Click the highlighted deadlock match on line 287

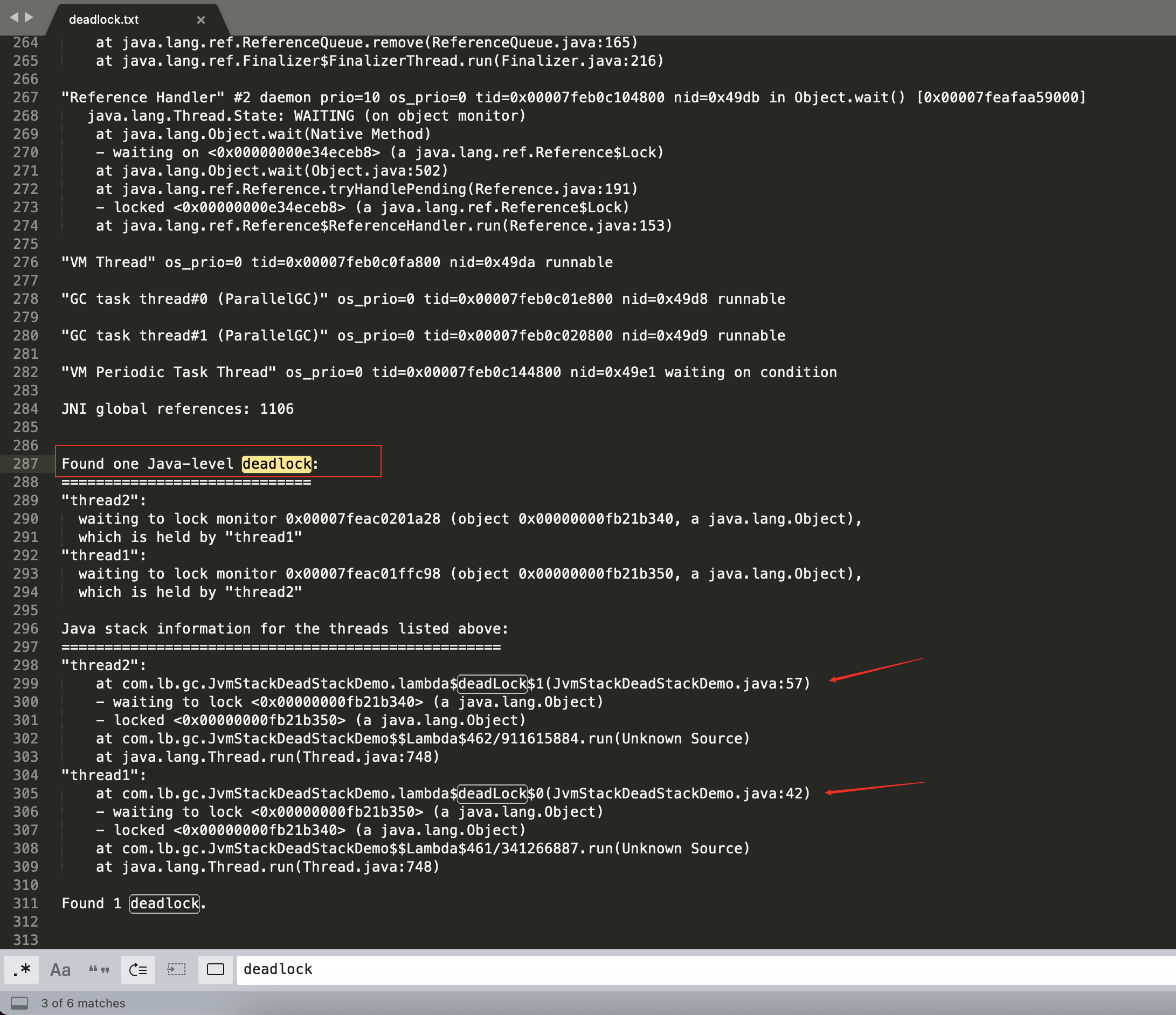(276, 464)
